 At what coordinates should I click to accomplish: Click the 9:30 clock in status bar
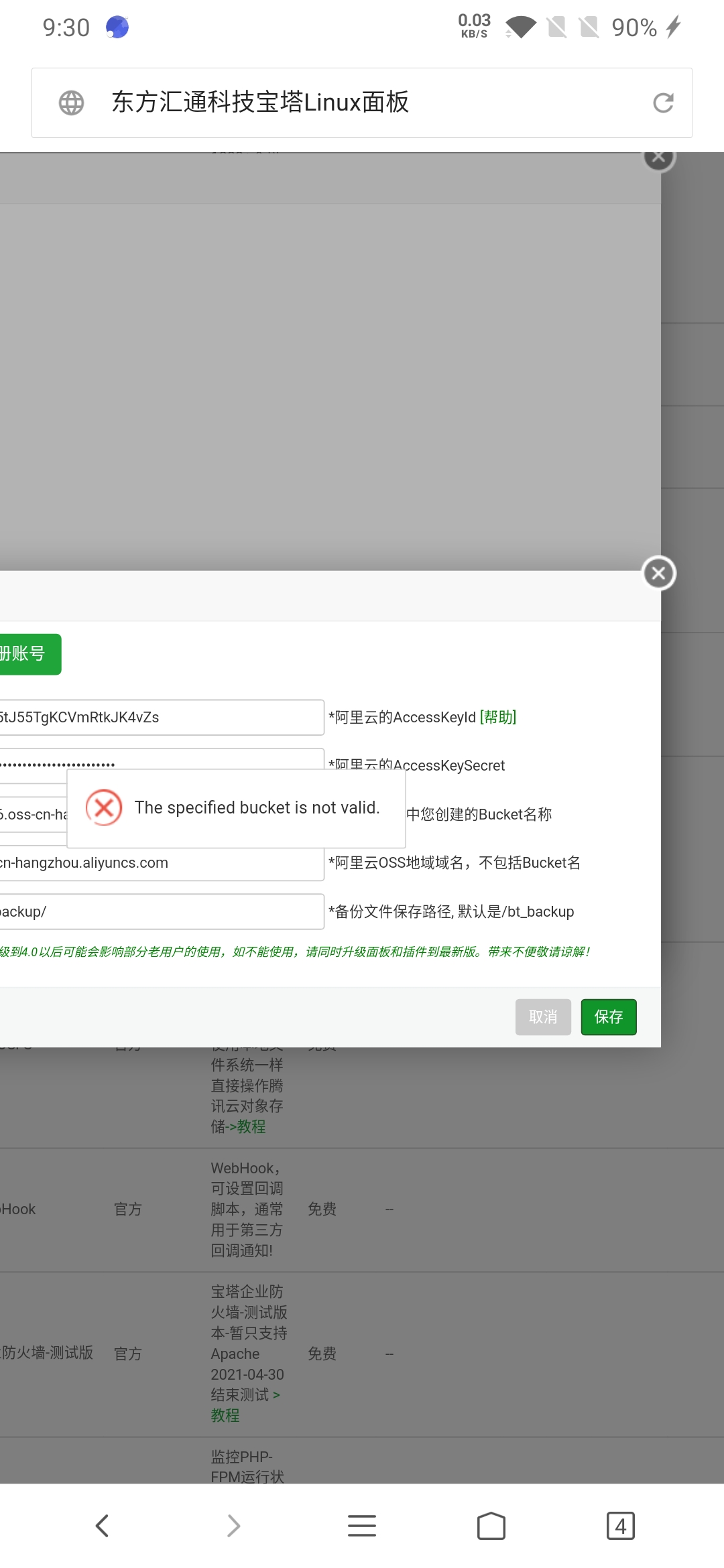66,27
